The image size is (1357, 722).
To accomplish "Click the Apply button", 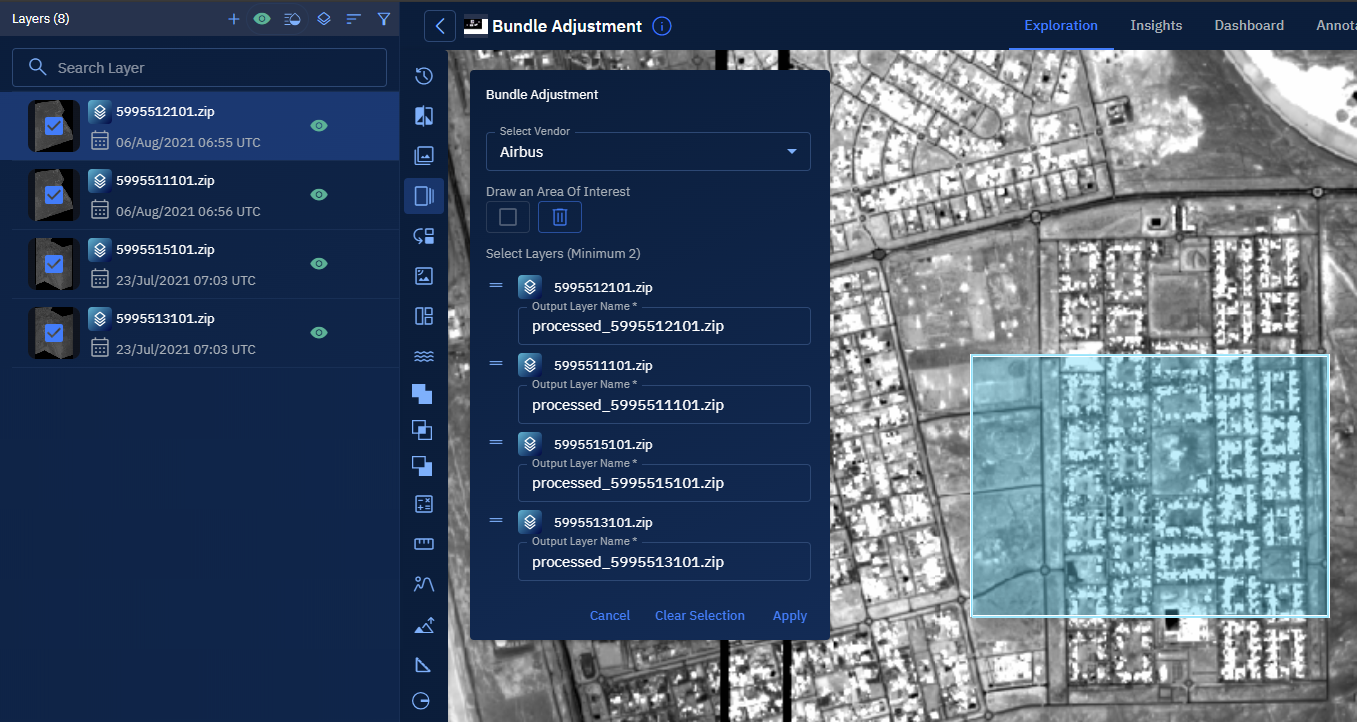I will [x=789, y=616].
